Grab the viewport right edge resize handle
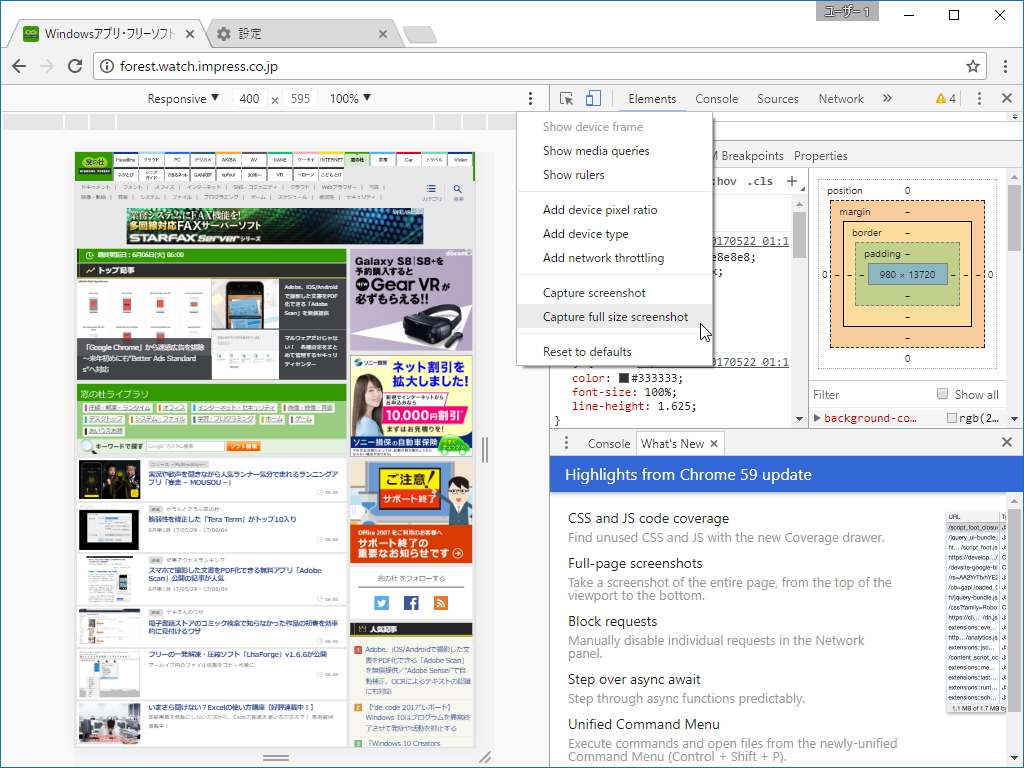This screenshot has width=1024, height=768. [485, 450]
